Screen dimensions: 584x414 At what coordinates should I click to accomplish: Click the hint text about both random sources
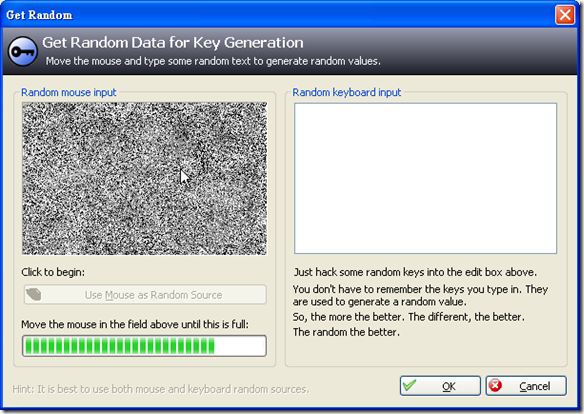(161, 389)
